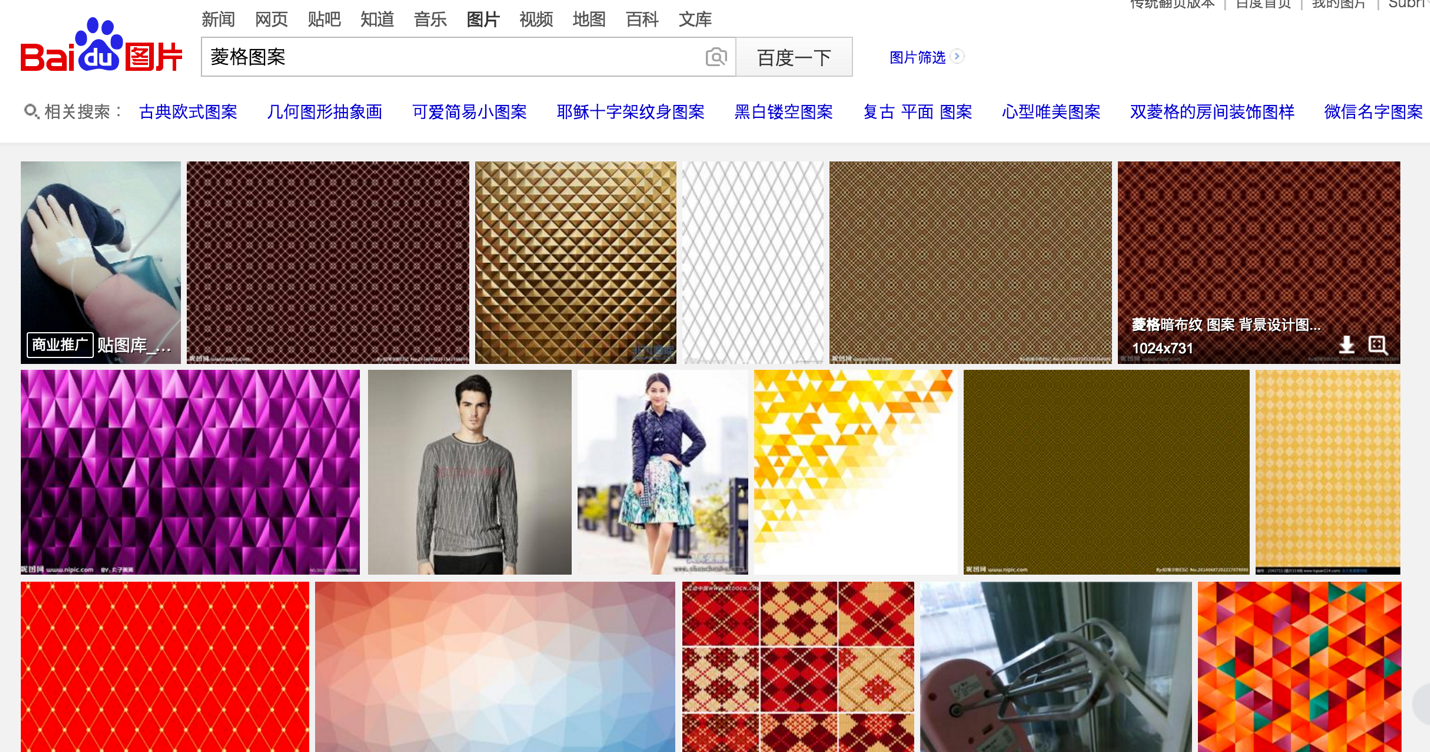Viewport: 1430px width, 752px height.
Task: Click the 百度一下 search button
Action: point(794,57)
